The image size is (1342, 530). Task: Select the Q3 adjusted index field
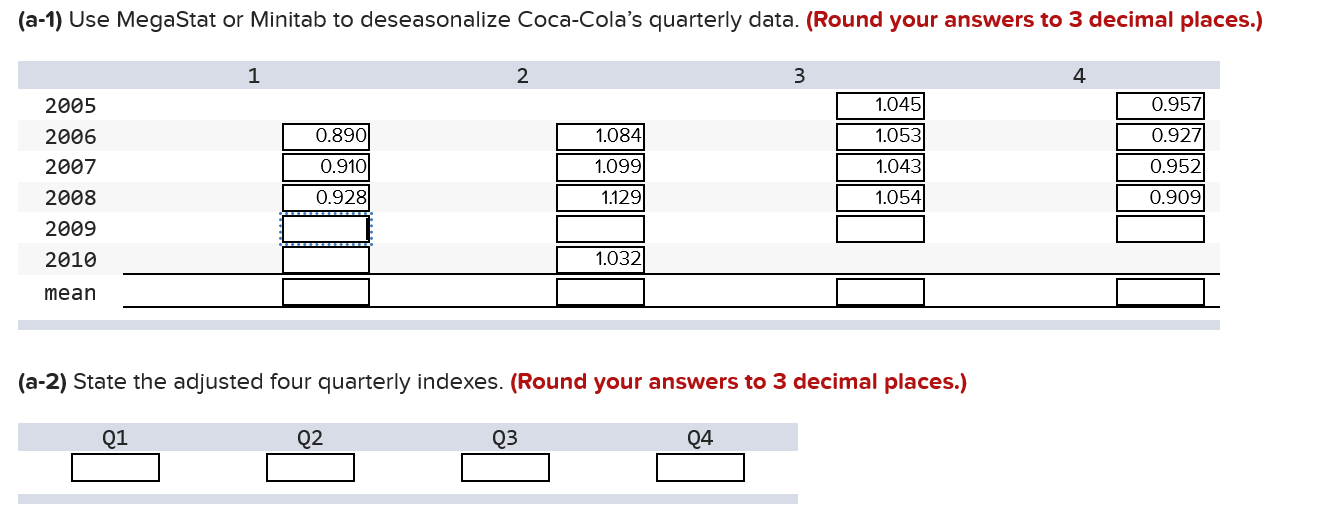[x=505, y=467]
